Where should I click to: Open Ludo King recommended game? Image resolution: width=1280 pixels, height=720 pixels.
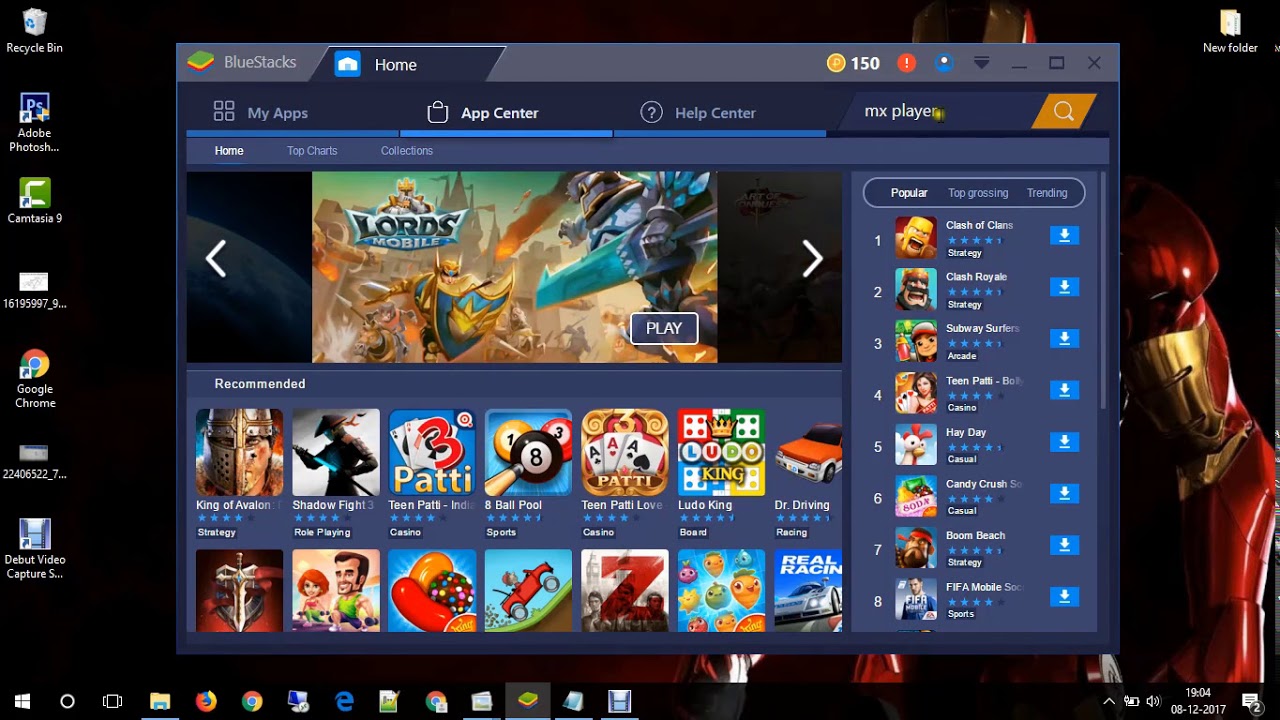click(x=721, y=452)
